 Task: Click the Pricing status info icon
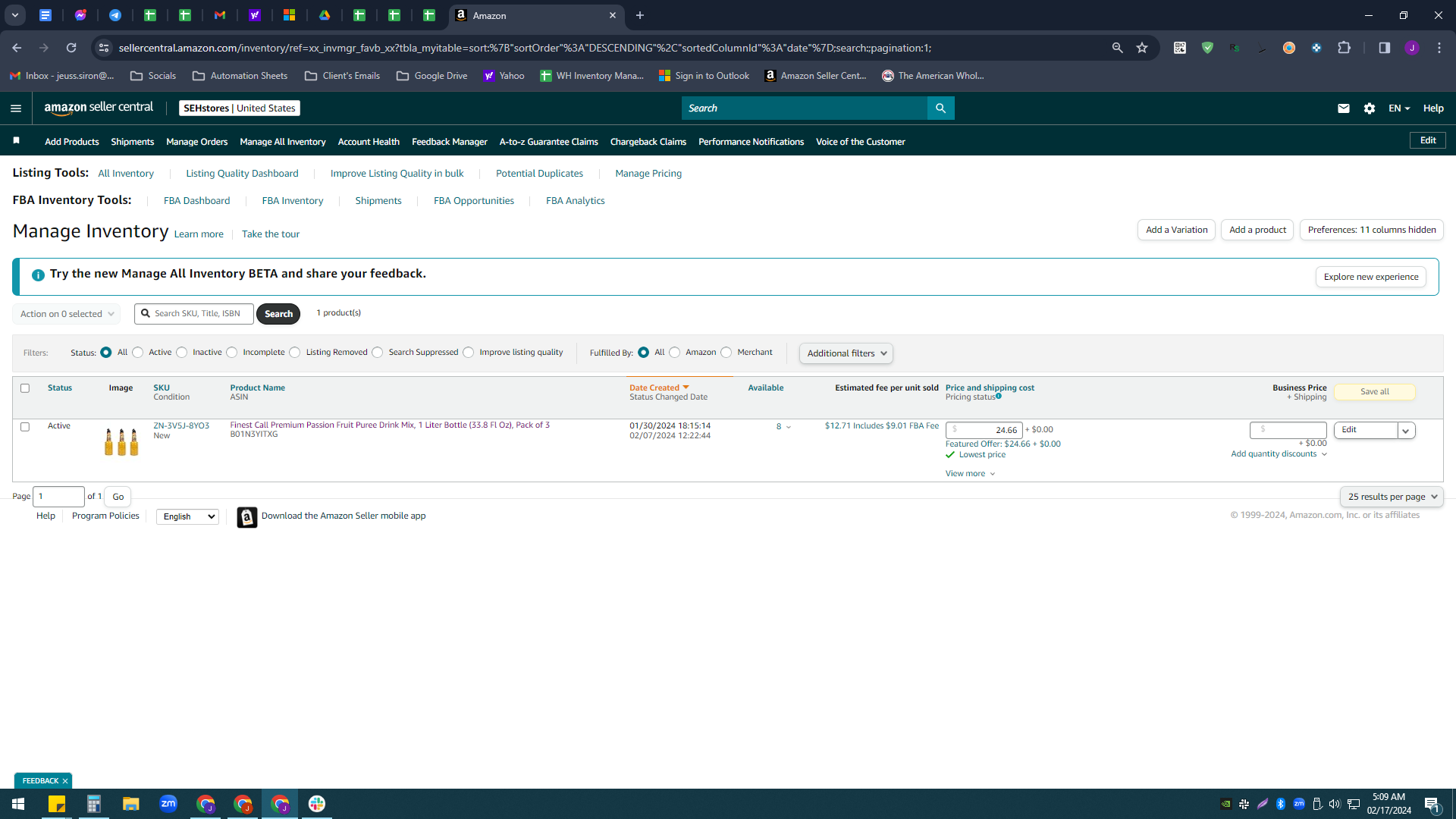999,396
